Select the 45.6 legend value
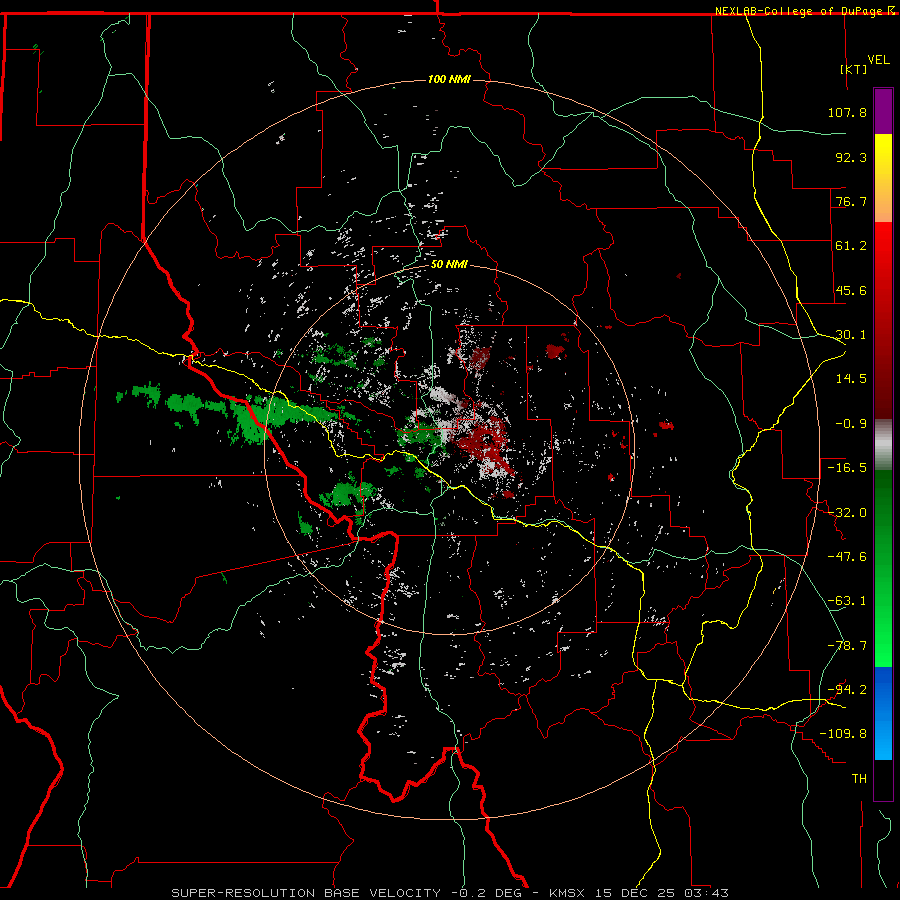The width and height of the screenshot is (900, 900). click(x=851, y=290)
